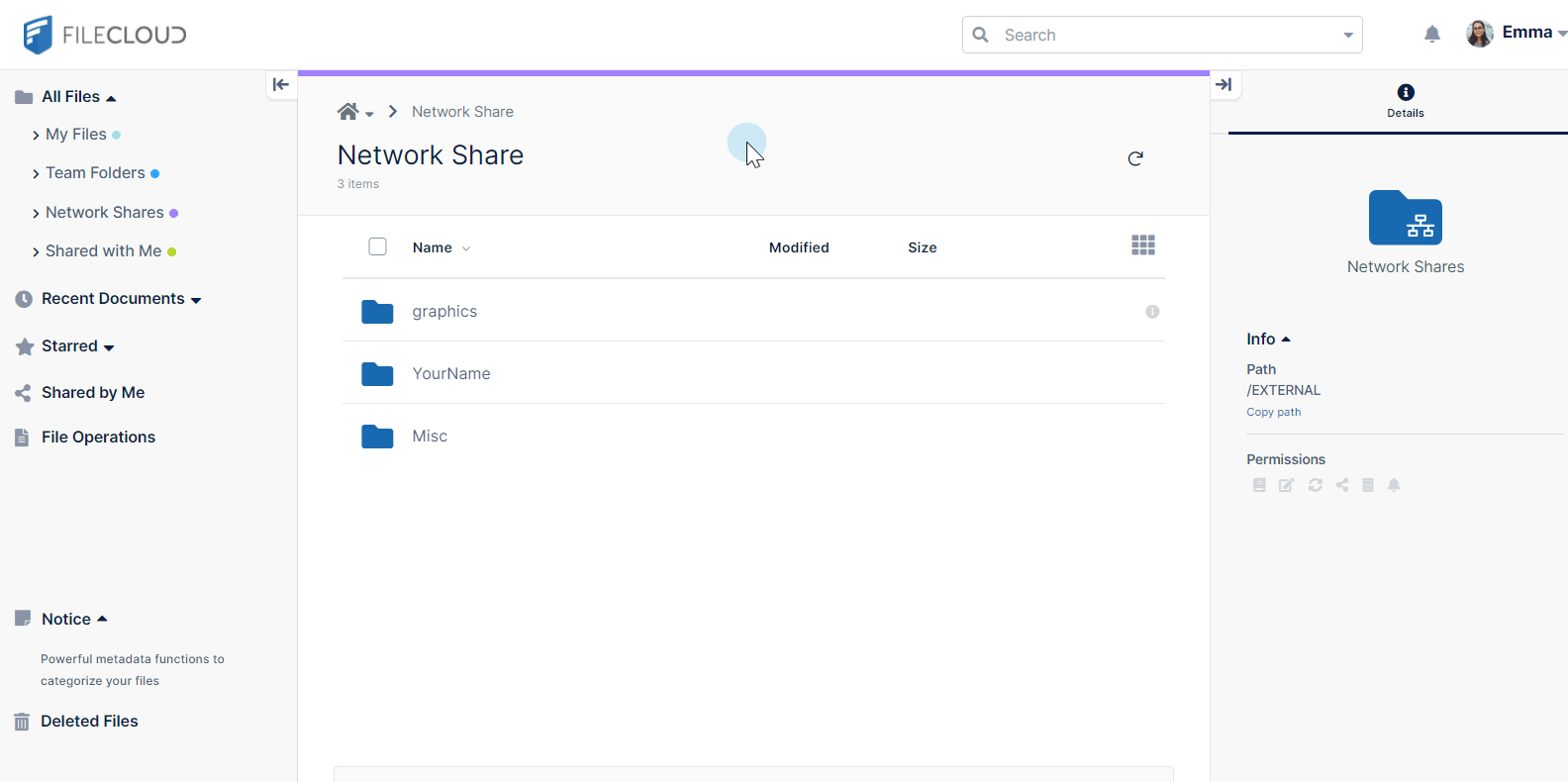
Task: Click the write permission icon
Action: tap(1286, 485)
